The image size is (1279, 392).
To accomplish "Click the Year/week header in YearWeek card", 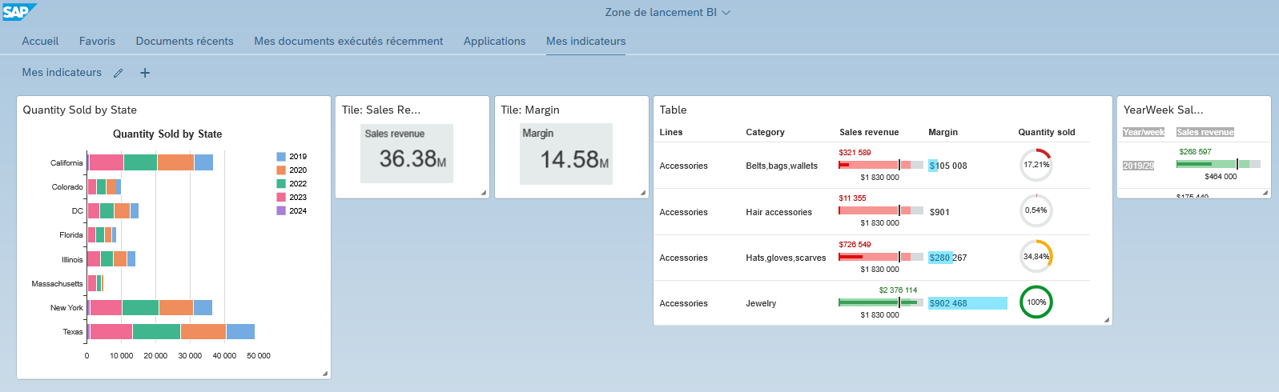I will pyautogui.click(x=1144, y=132).
